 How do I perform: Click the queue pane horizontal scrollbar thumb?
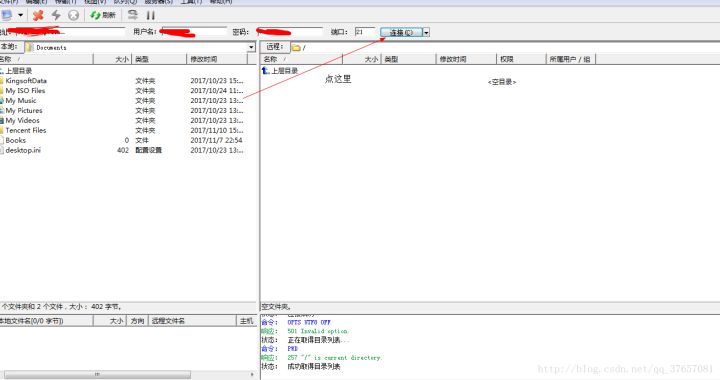(96, 374)
